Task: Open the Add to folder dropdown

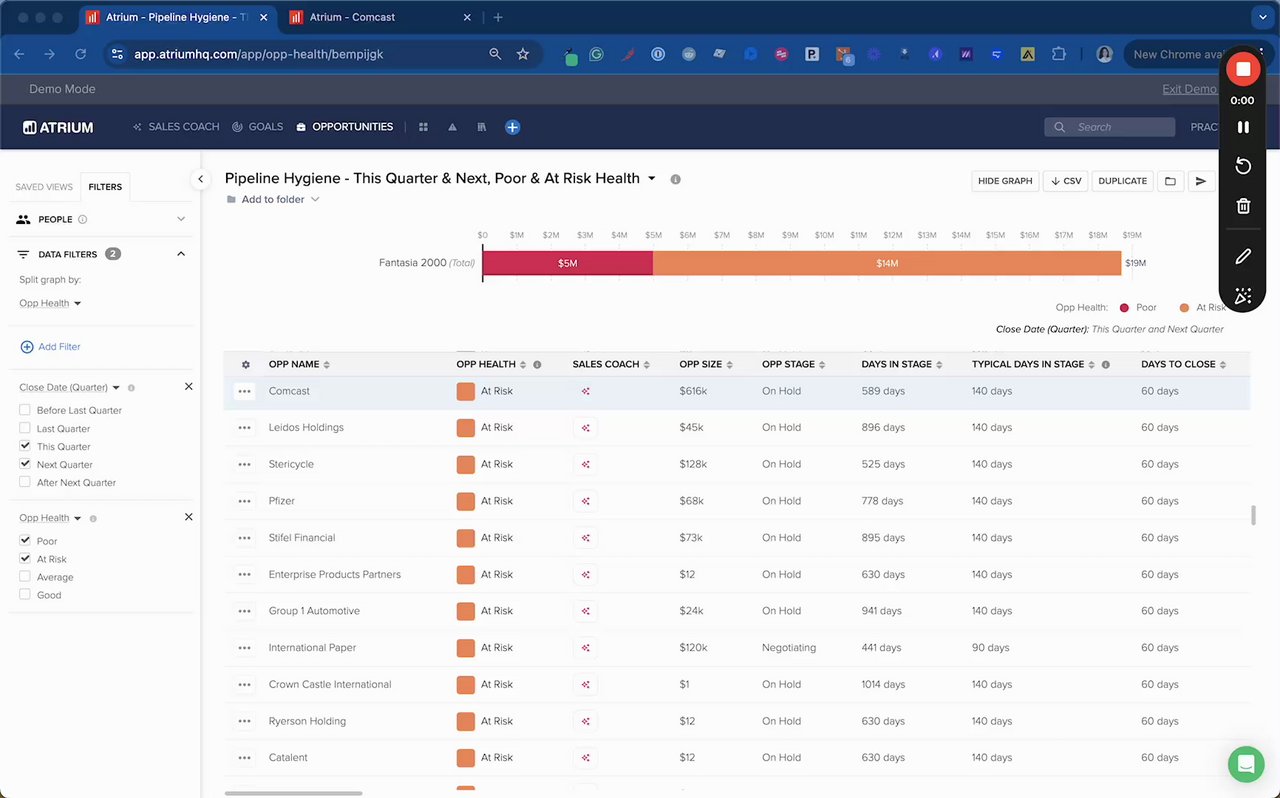Action: (279, 200)
